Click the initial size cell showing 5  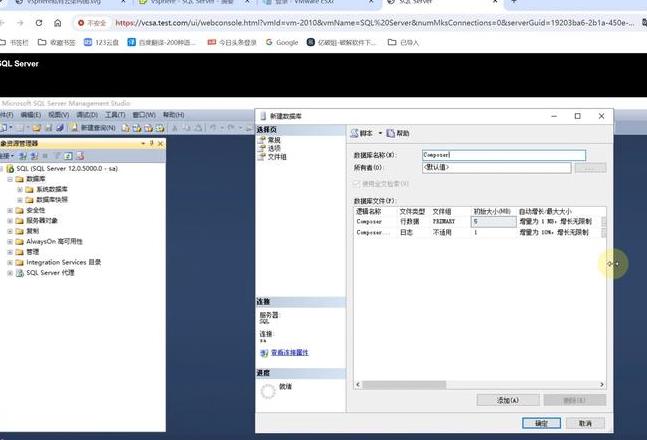pos(494,222)
